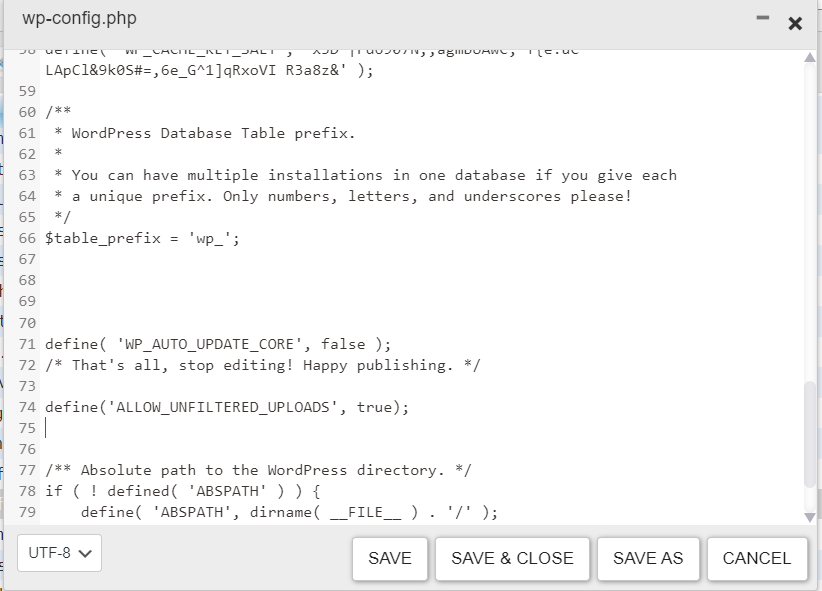This screenshot has width=822, height=591.
Task: Click the wp-config.php dialog title
Action: click(x=79, y=19)
